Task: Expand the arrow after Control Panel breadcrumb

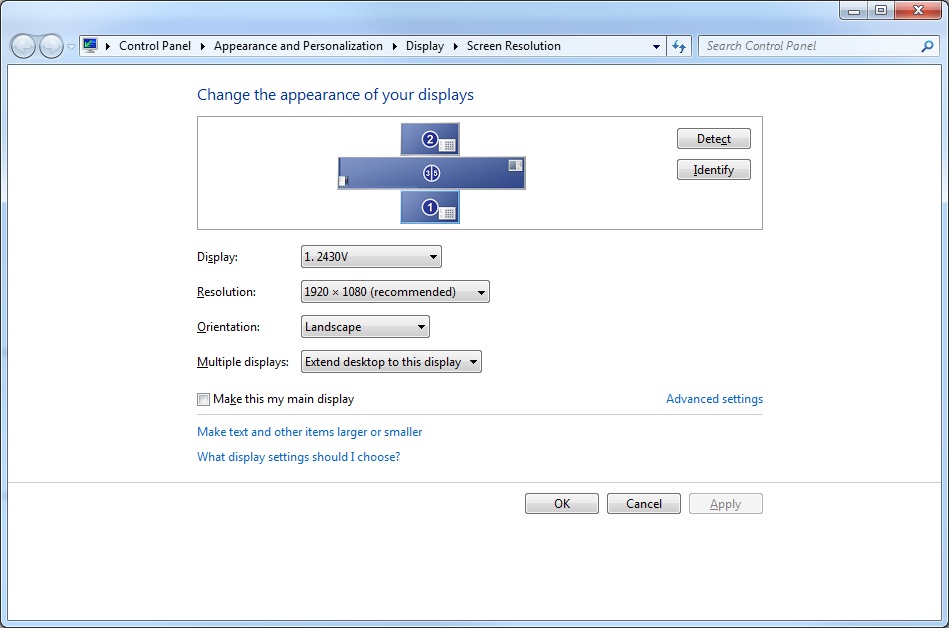Action: click(x=202, y=47)
